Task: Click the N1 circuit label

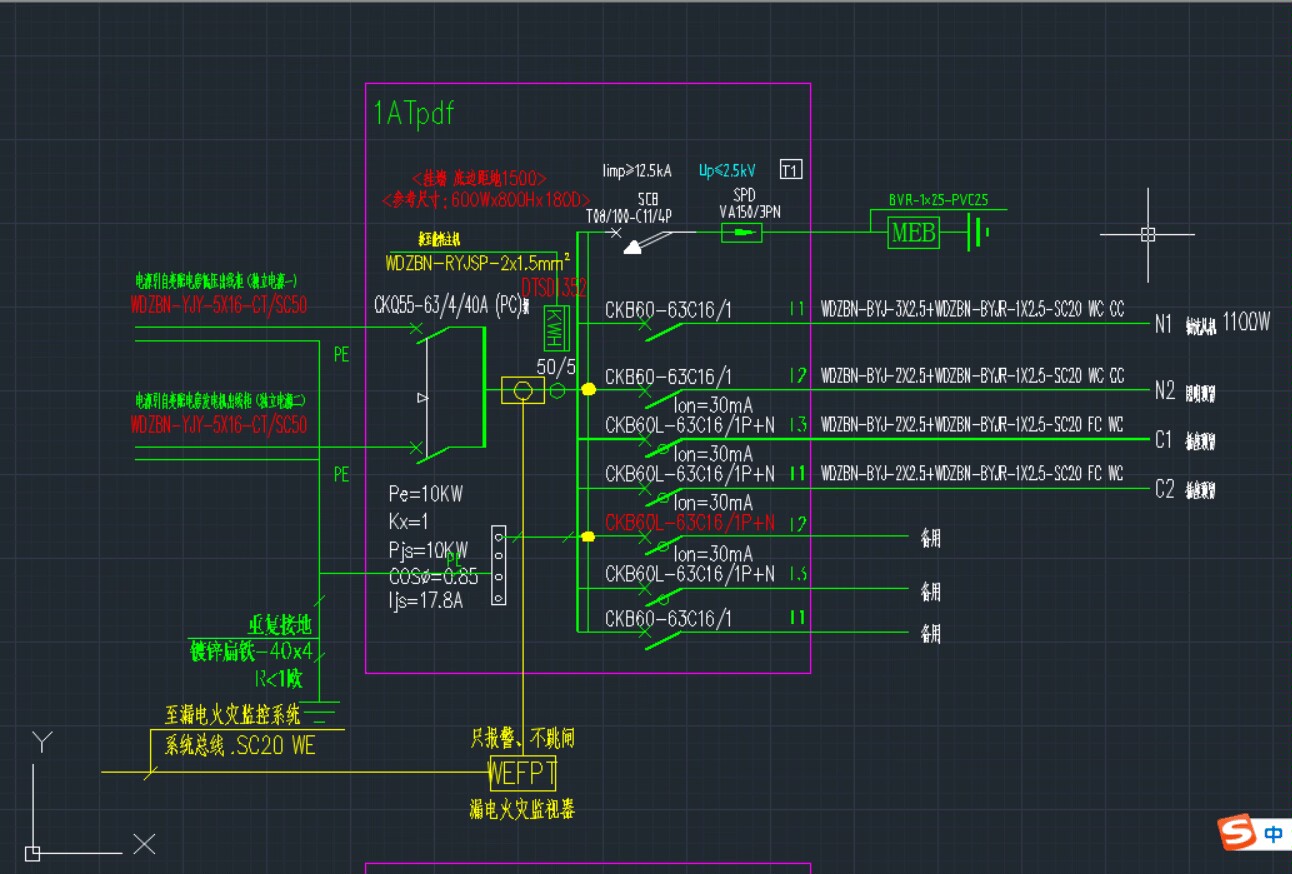Action: [x=1164, y=323]
